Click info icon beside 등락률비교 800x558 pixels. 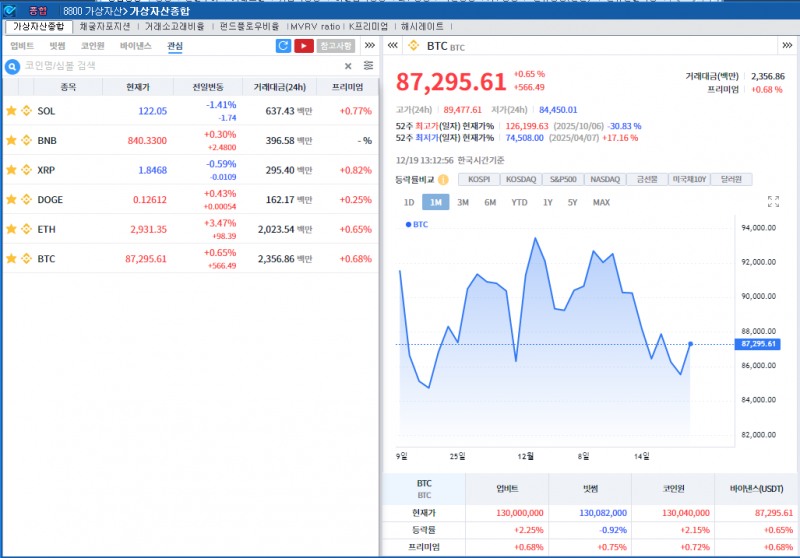point(445,180)
